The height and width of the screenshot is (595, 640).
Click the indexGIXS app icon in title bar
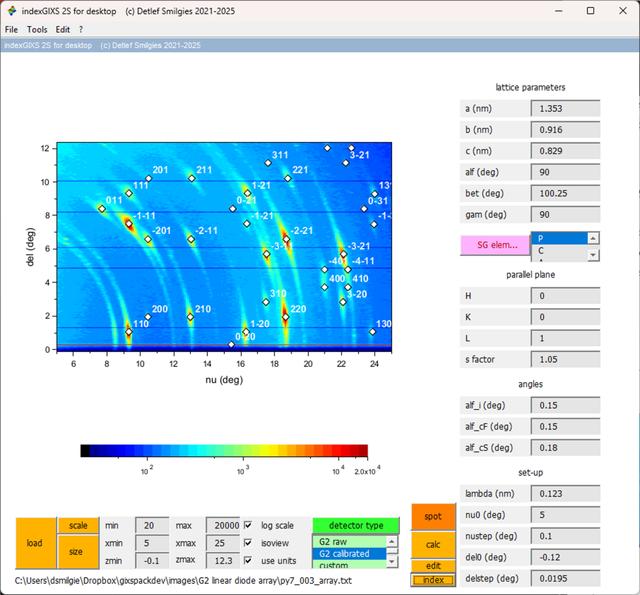[12, 11]
